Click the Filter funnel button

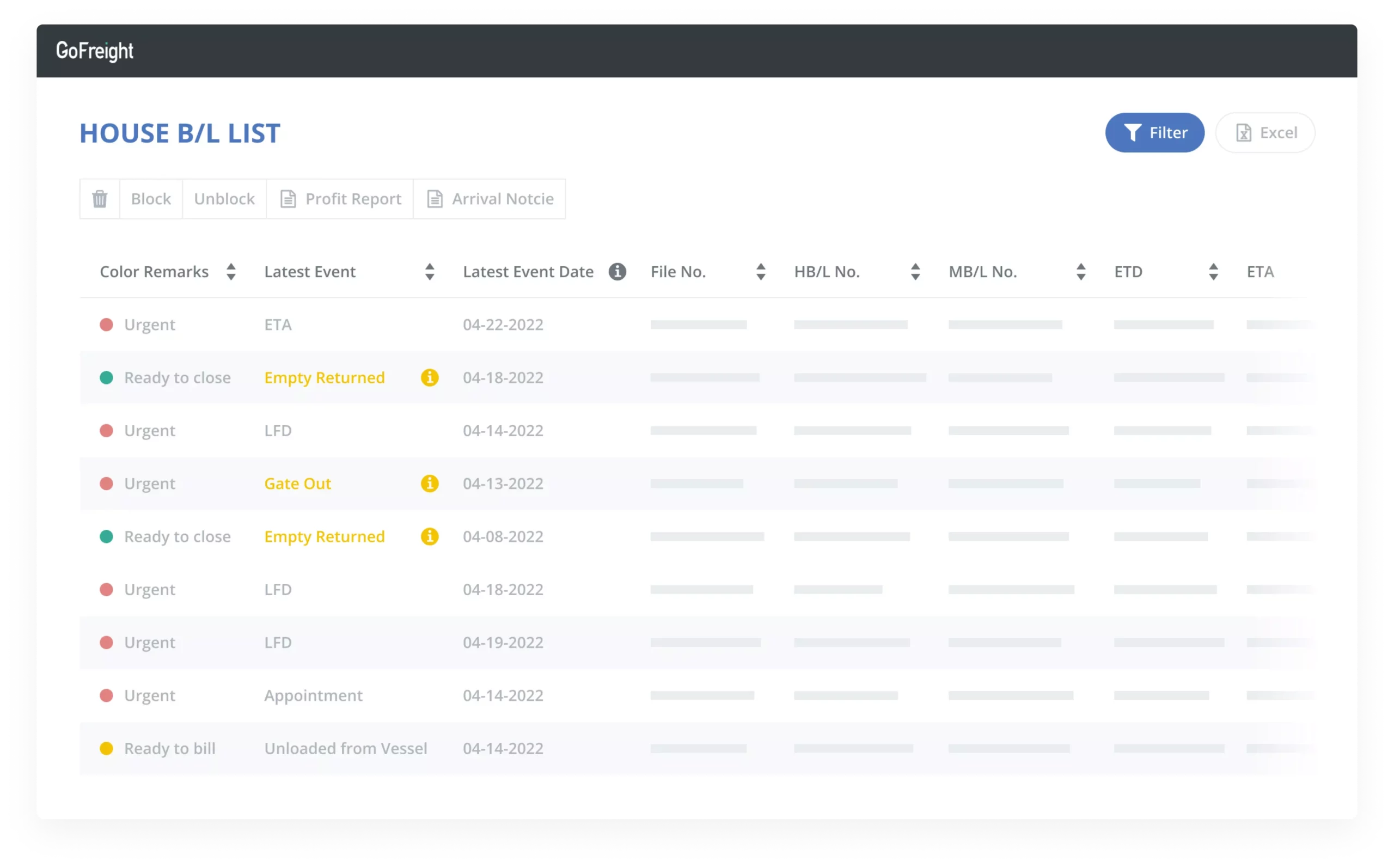point(1154,133)
